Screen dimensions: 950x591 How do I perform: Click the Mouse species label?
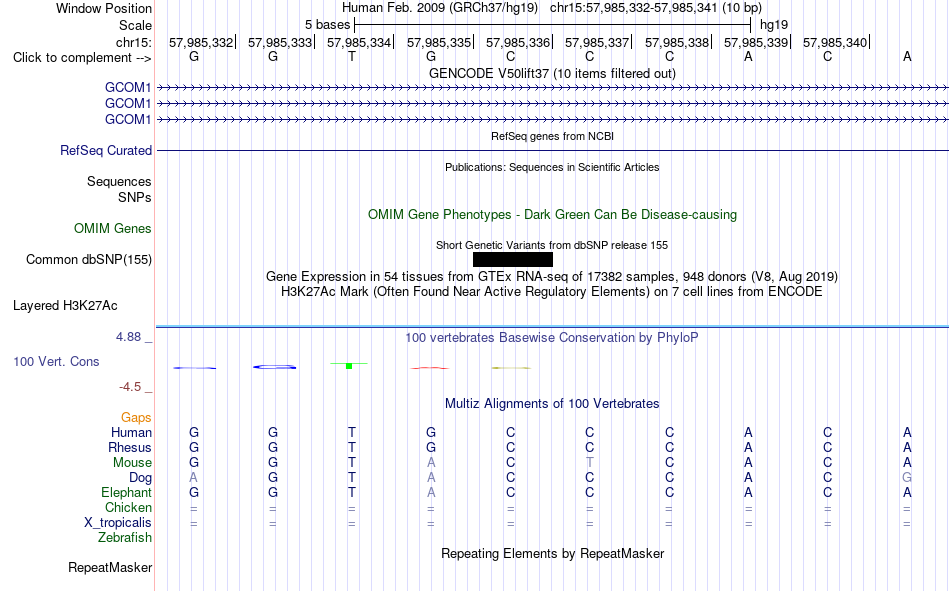pyautogui.click(x=132, y=462)
